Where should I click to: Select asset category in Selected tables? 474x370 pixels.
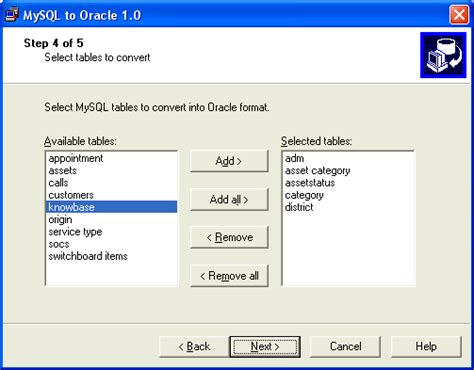pyautogui.click(x=348, y=170)
